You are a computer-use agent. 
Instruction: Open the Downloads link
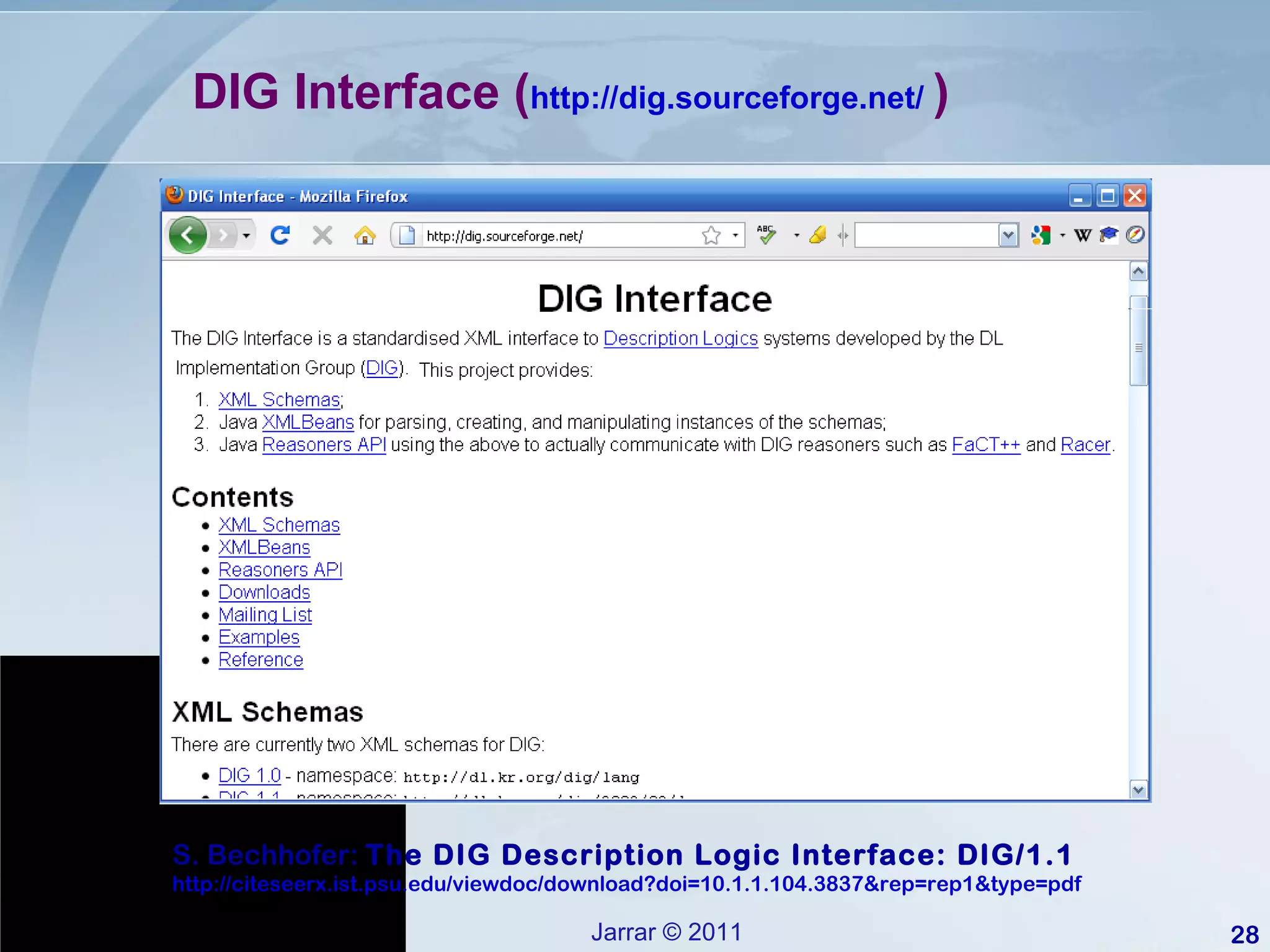pyautogui.click(x=264, y=592)
